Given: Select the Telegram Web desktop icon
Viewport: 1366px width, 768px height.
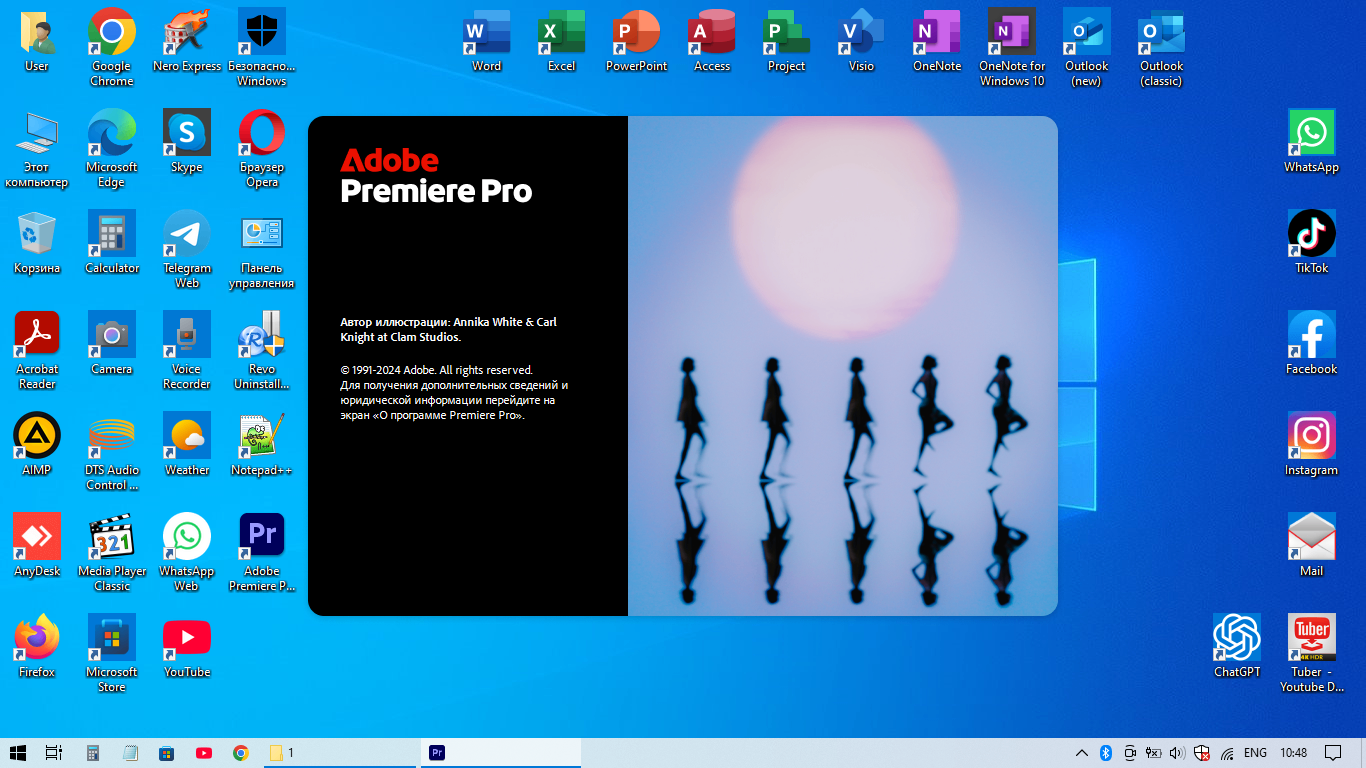Looking at the screenshot, I should [x=187, y=249].
